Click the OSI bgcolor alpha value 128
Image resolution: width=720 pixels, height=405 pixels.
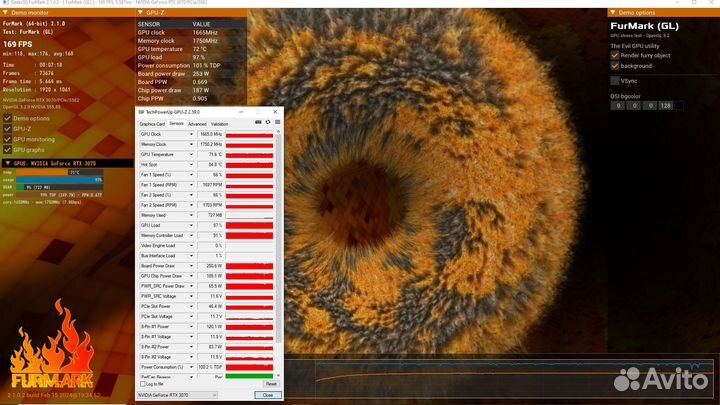pos(665,106)
